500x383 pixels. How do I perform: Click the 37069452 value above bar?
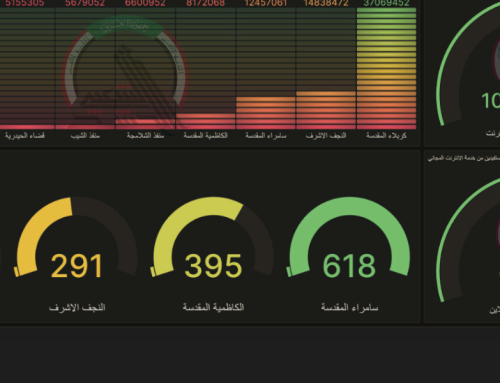pyautogui.click(x=386, y=3)
